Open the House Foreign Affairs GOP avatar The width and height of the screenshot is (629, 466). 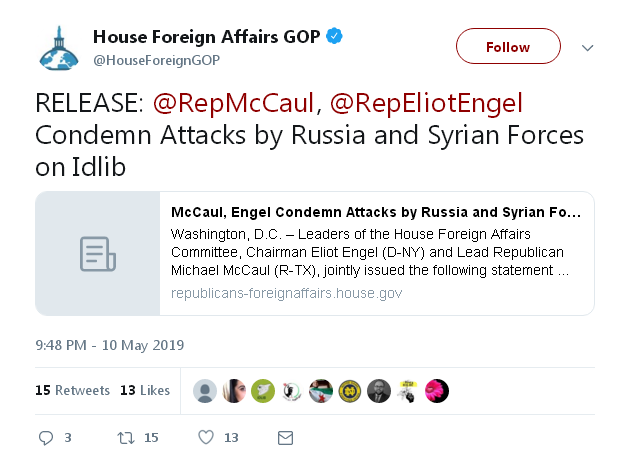click(x=59, y=48)
